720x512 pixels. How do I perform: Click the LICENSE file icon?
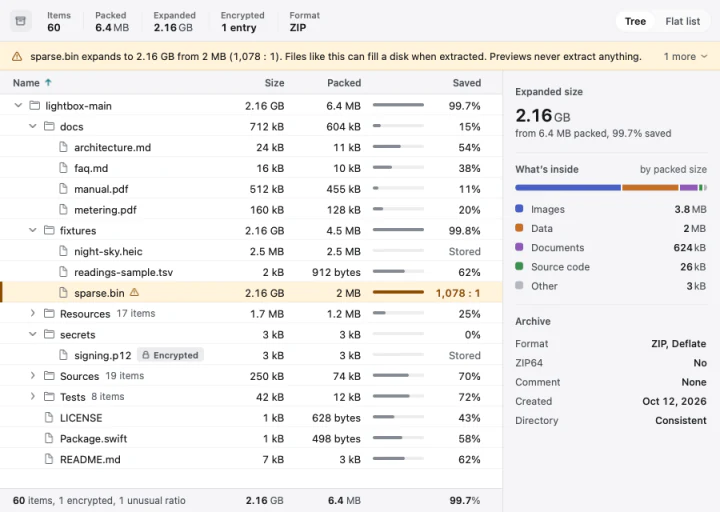pos(49,417)
